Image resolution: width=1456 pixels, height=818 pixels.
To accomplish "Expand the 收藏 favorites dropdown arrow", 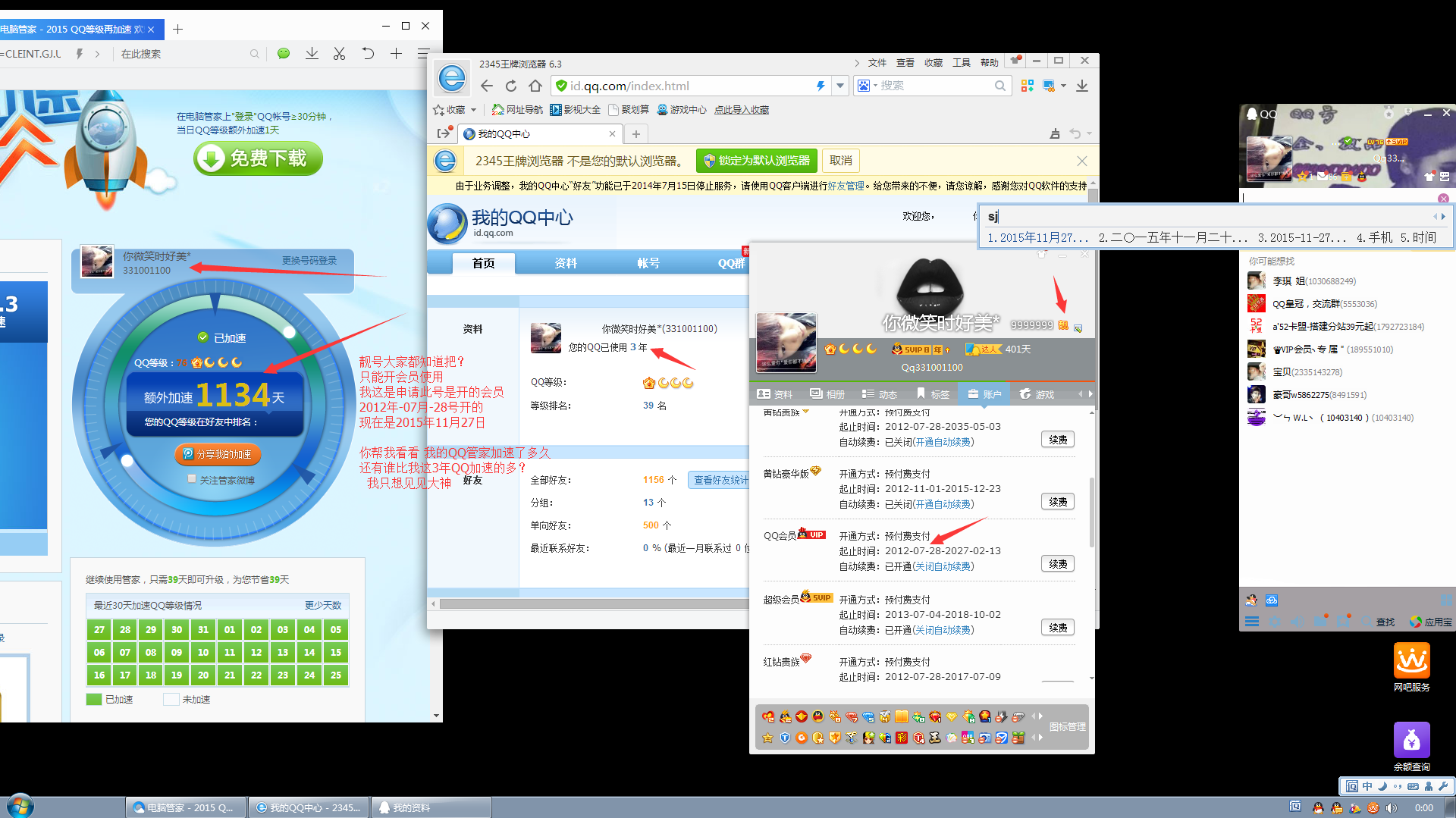I will pyautogui.click(x=473, y=110).
